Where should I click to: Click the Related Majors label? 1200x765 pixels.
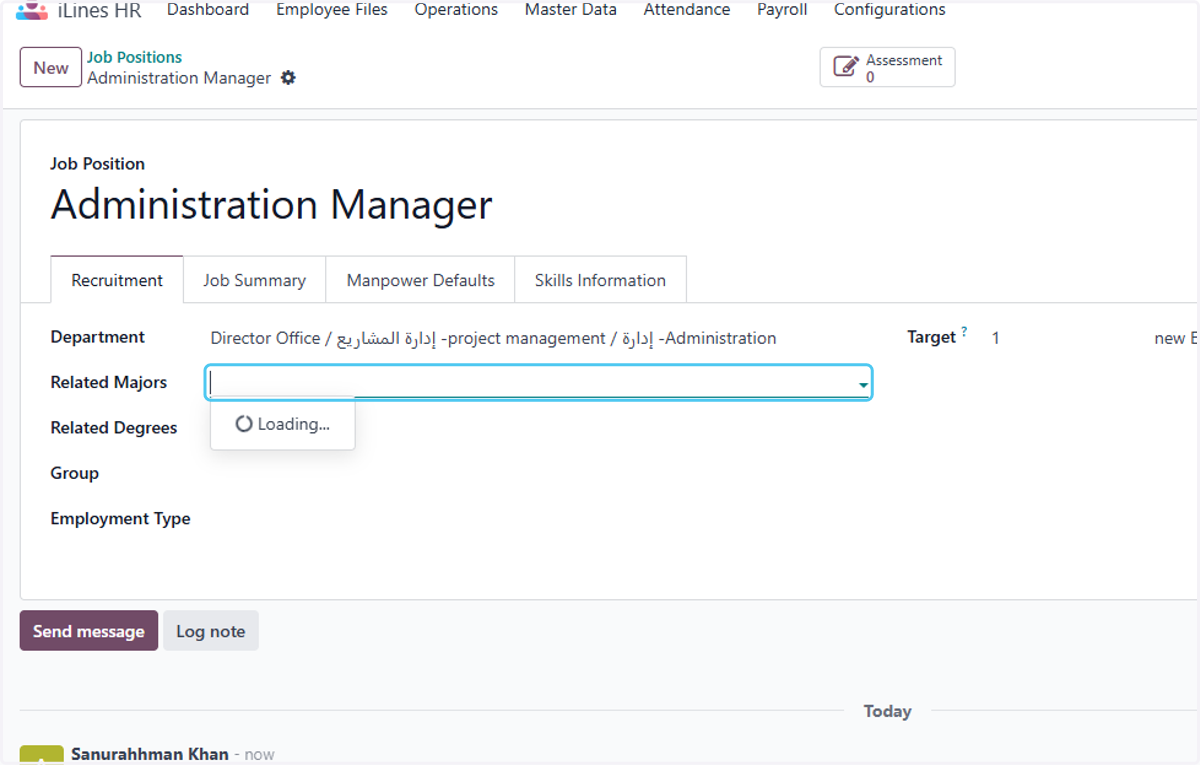coord(109,382)
